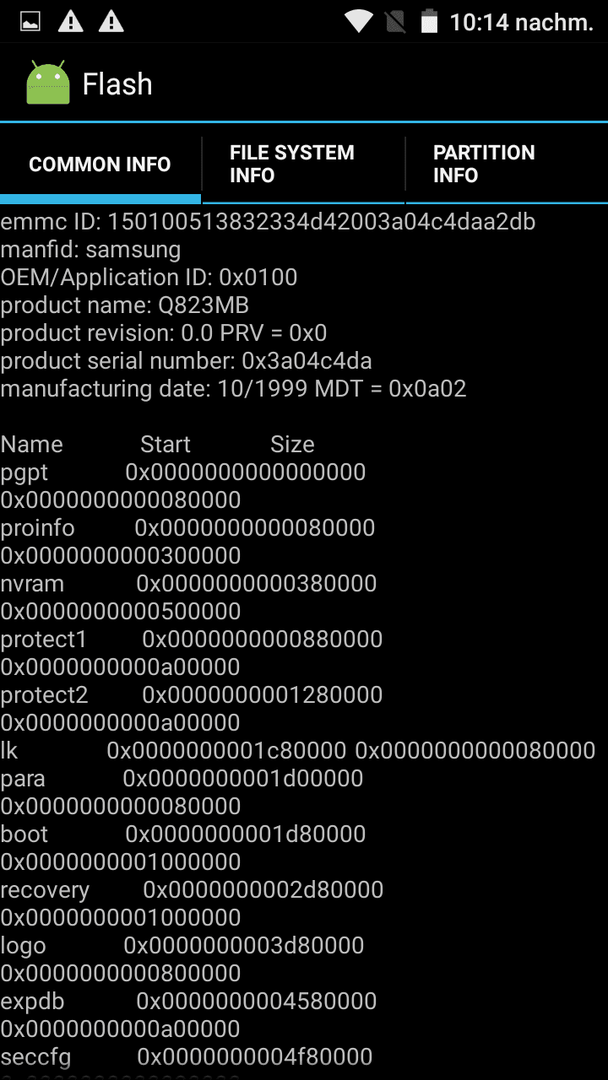Select the recovery partition row
The width and height of the screenshot is (608, 1080).
(x=192, y=903)
